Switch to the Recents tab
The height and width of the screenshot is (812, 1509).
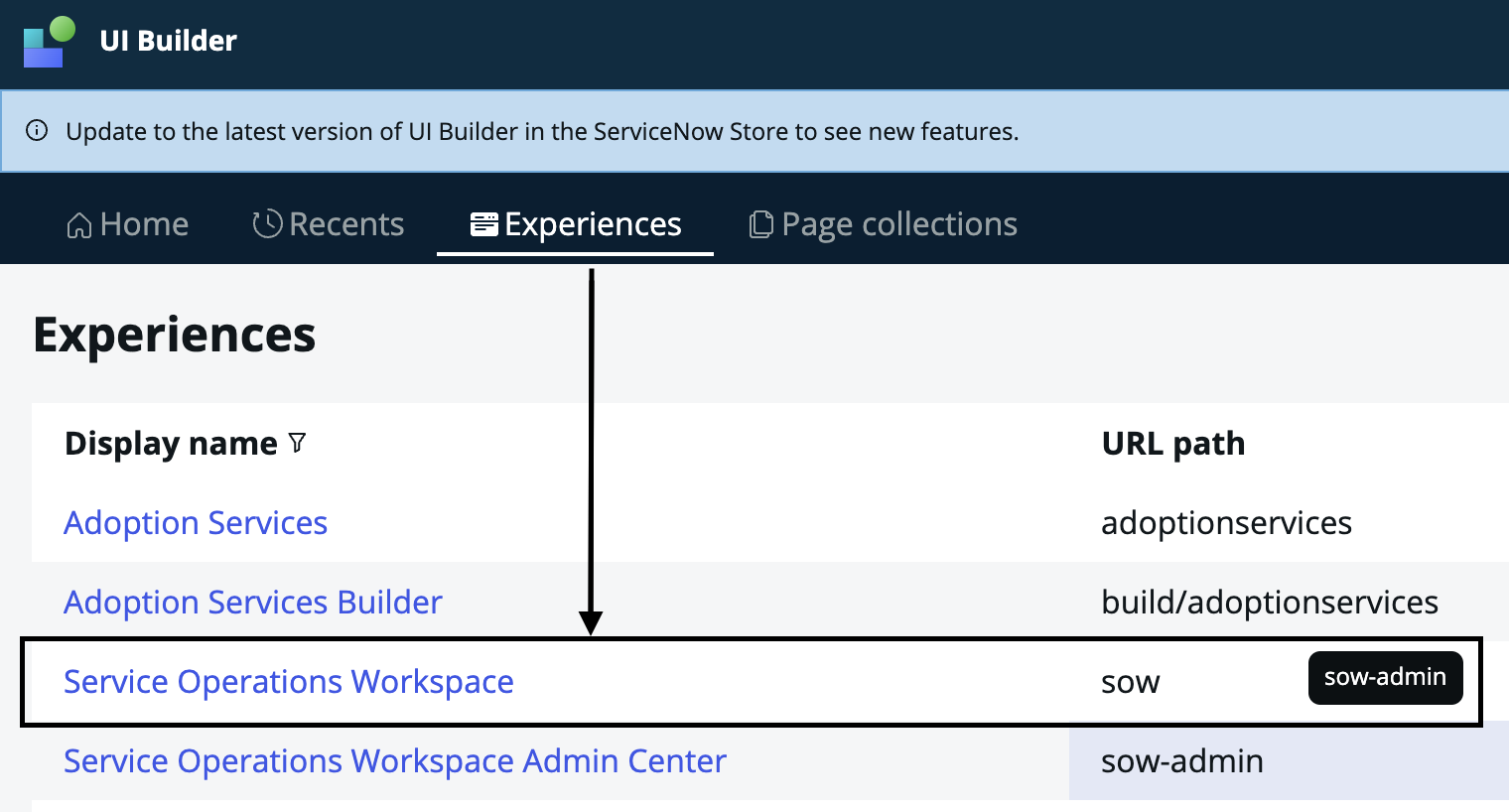[x=328, y=224]
